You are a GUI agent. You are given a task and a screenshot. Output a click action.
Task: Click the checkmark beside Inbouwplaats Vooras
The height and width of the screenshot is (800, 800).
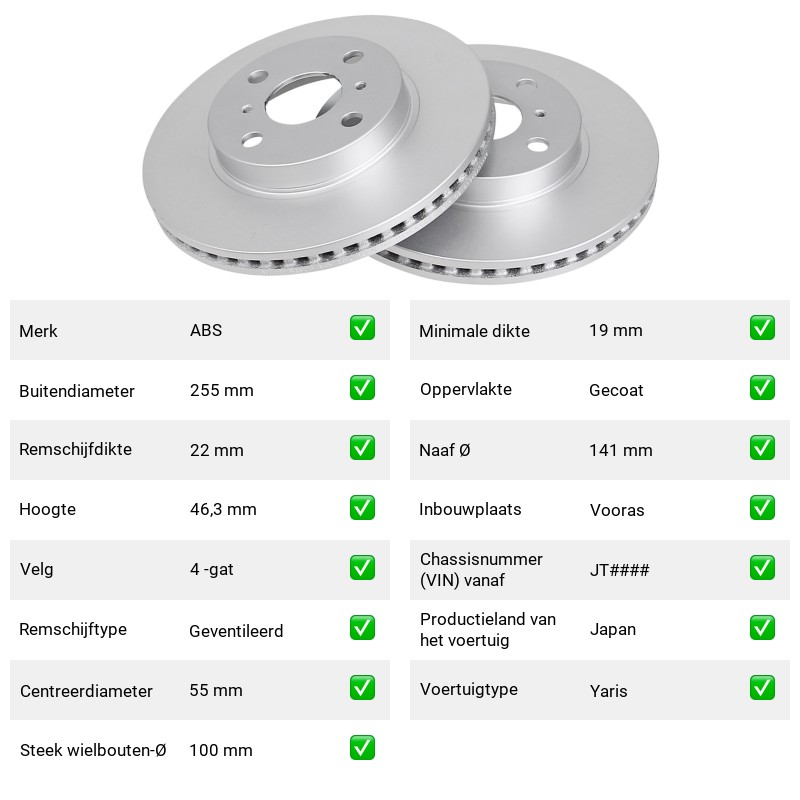(762, 508)
